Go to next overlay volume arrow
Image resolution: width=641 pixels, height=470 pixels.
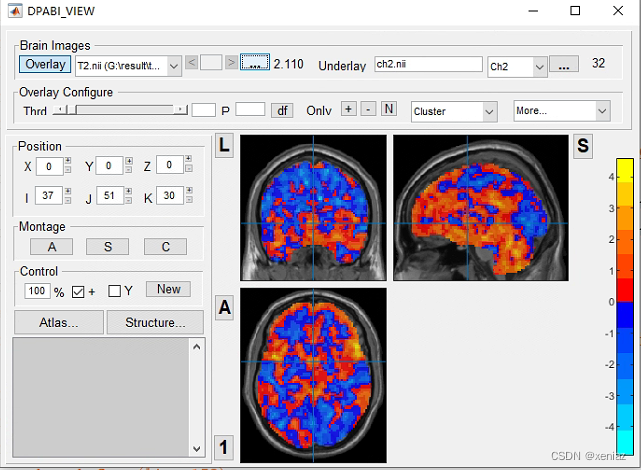click(x=231, y=63)
